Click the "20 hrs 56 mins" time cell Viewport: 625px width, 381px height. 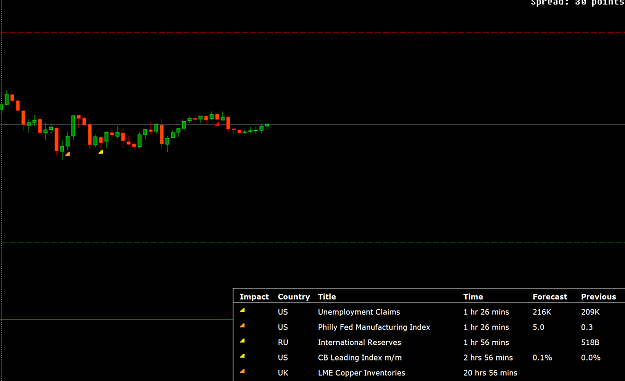coord(490,373)
